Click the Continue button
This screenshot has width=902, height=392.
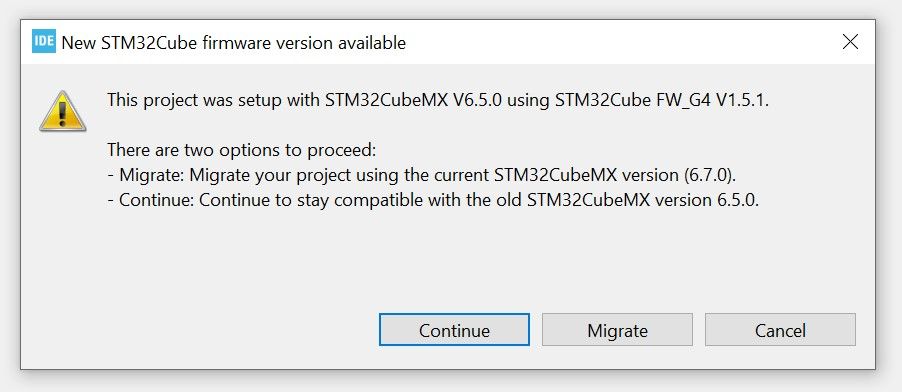point(454,330)
